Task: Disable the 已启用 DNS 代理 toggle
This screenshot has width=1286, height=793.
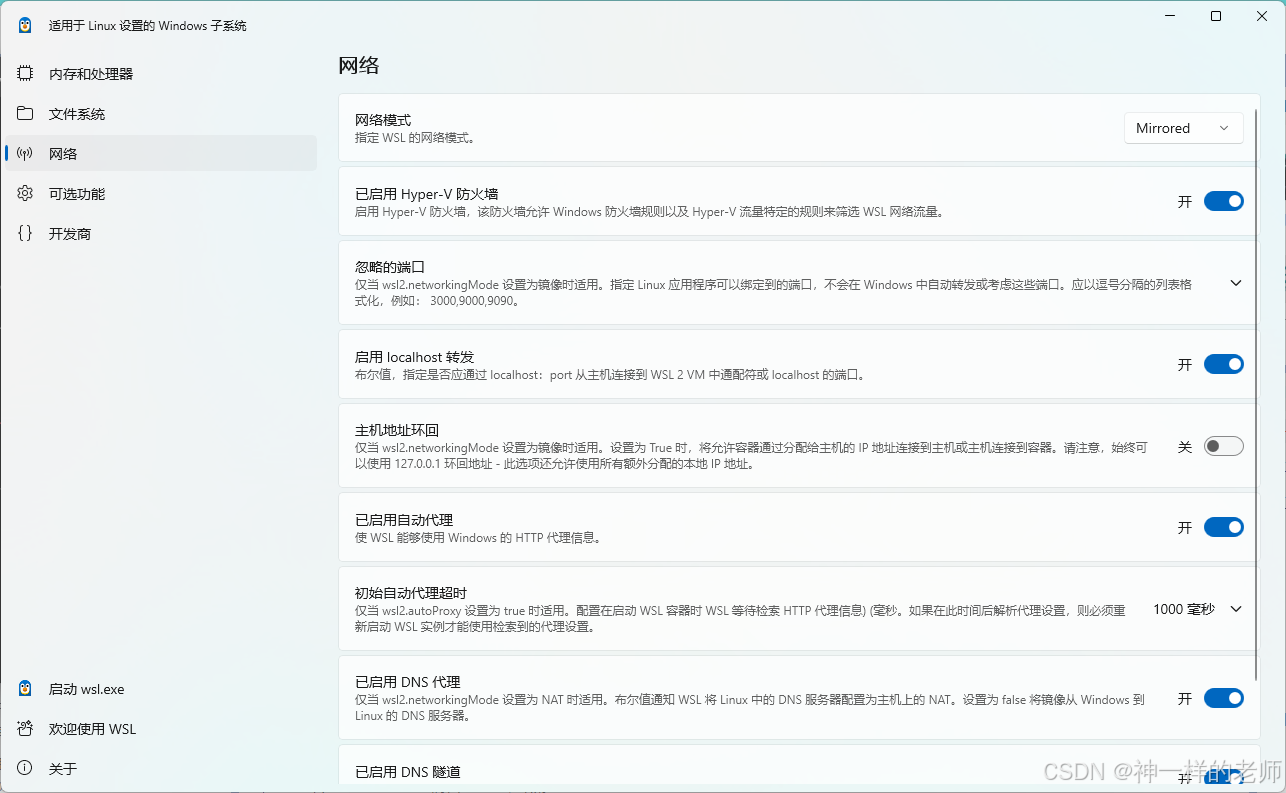Action: coord(1223,698)
